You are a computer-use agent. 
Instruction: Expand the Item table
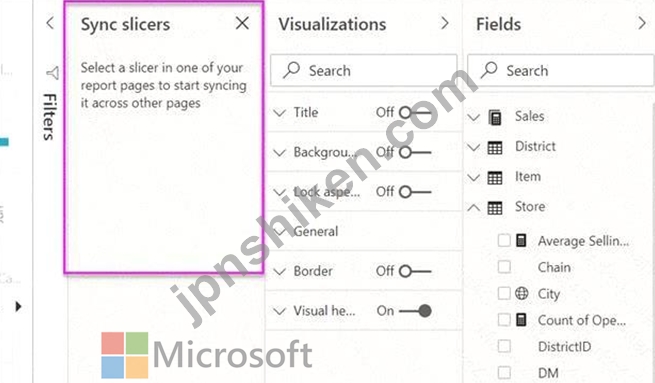474,178
